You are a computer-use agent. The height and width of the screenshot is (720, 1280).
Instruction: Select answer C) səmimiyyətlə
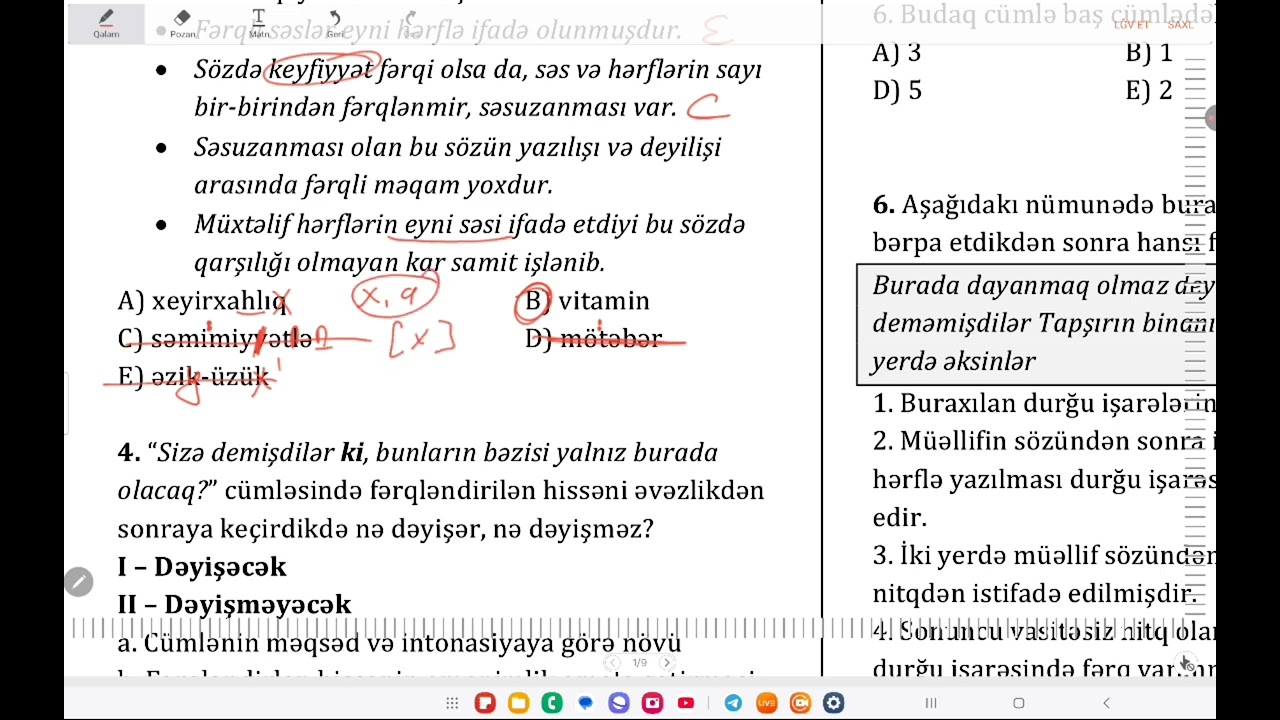[215, 339]
